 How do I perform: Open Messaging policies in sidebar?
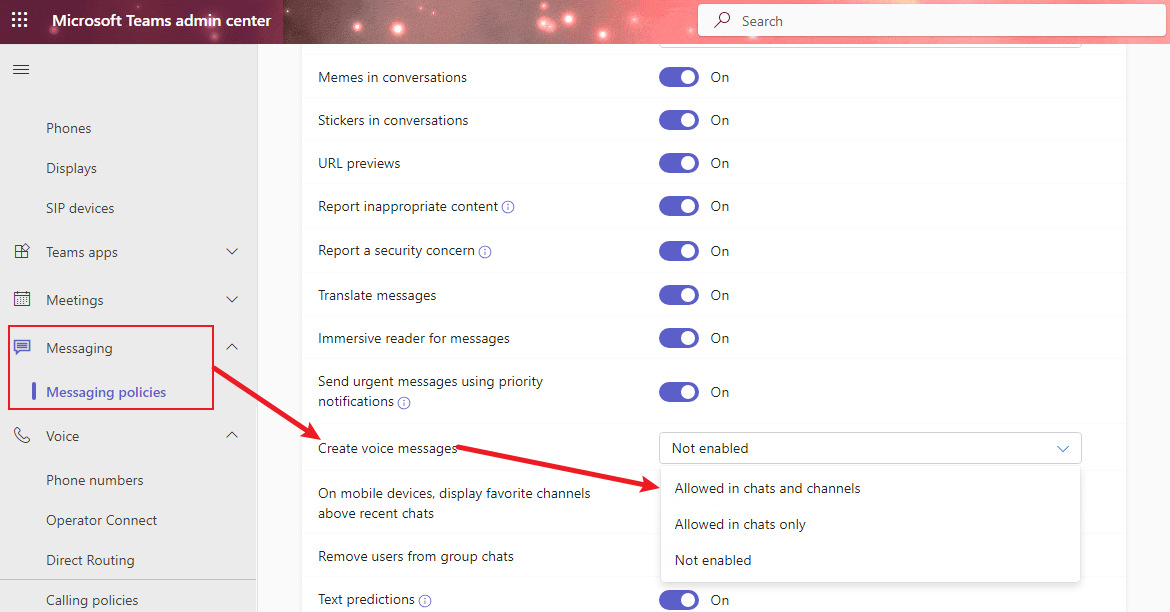(106, 392)
